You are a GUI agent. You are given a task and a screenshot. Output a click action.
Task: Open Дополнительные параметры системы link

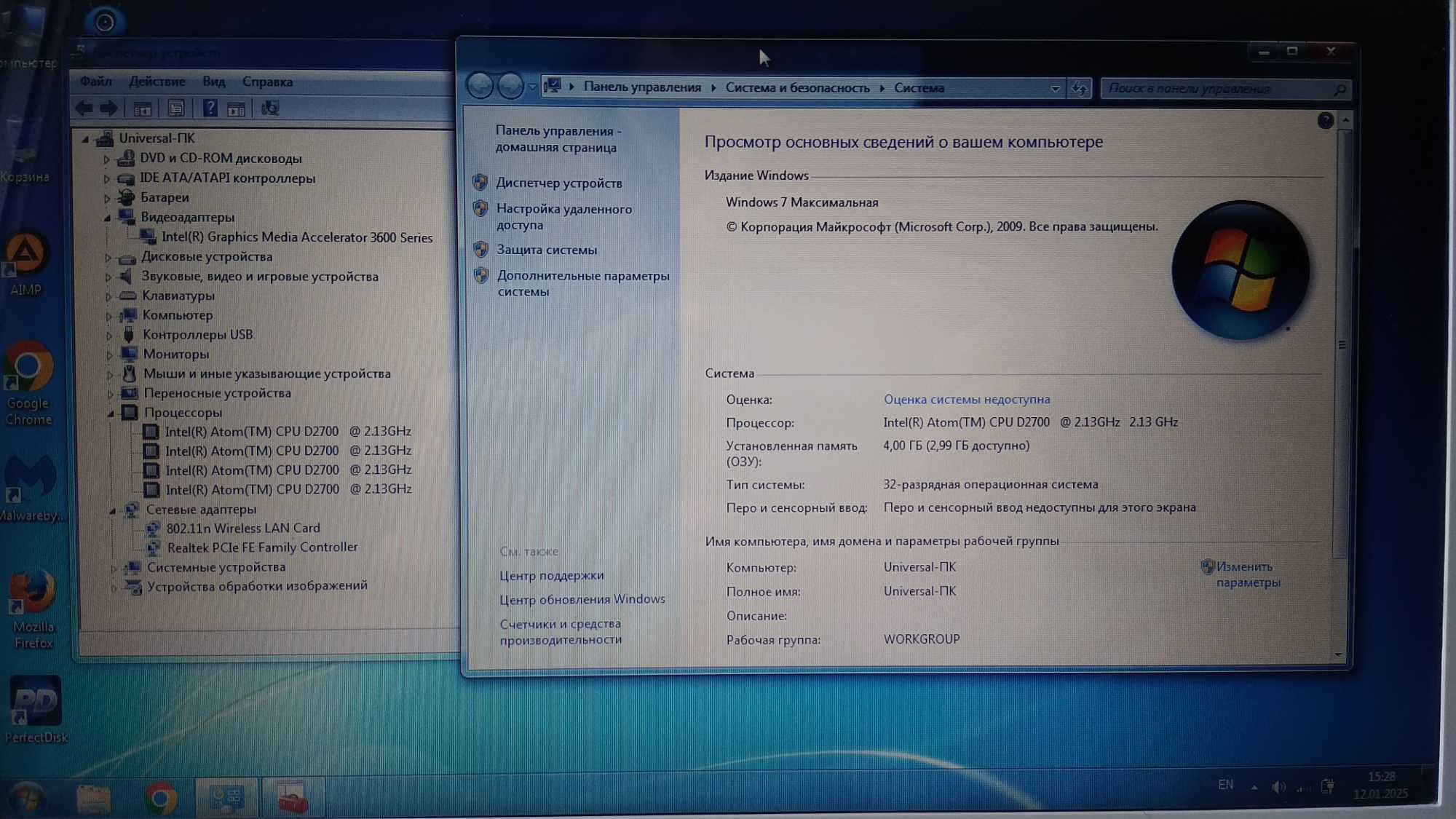(583, 283)
